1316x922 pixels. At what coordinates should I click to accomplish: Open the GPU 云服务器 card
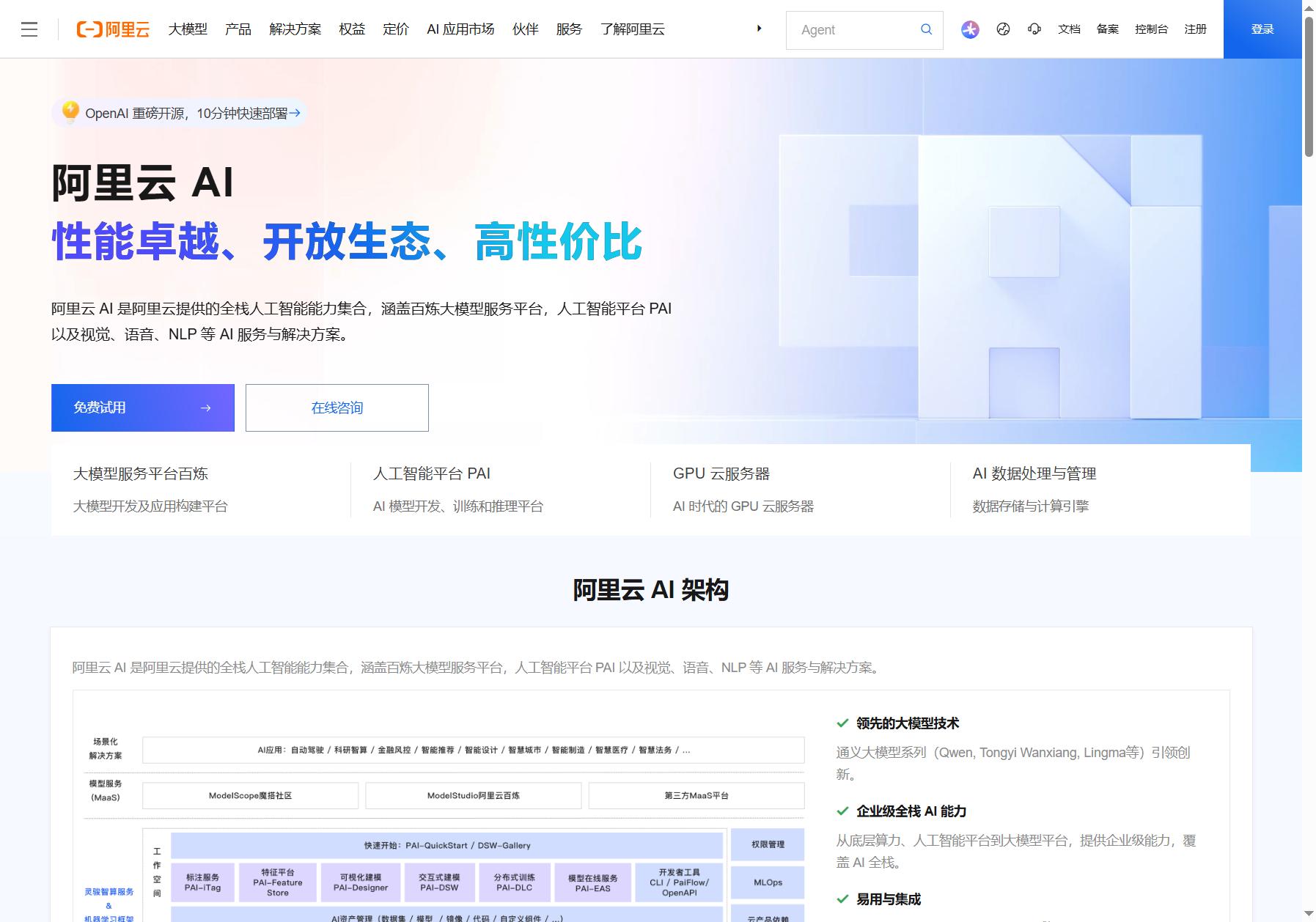[x=801, y=490]
